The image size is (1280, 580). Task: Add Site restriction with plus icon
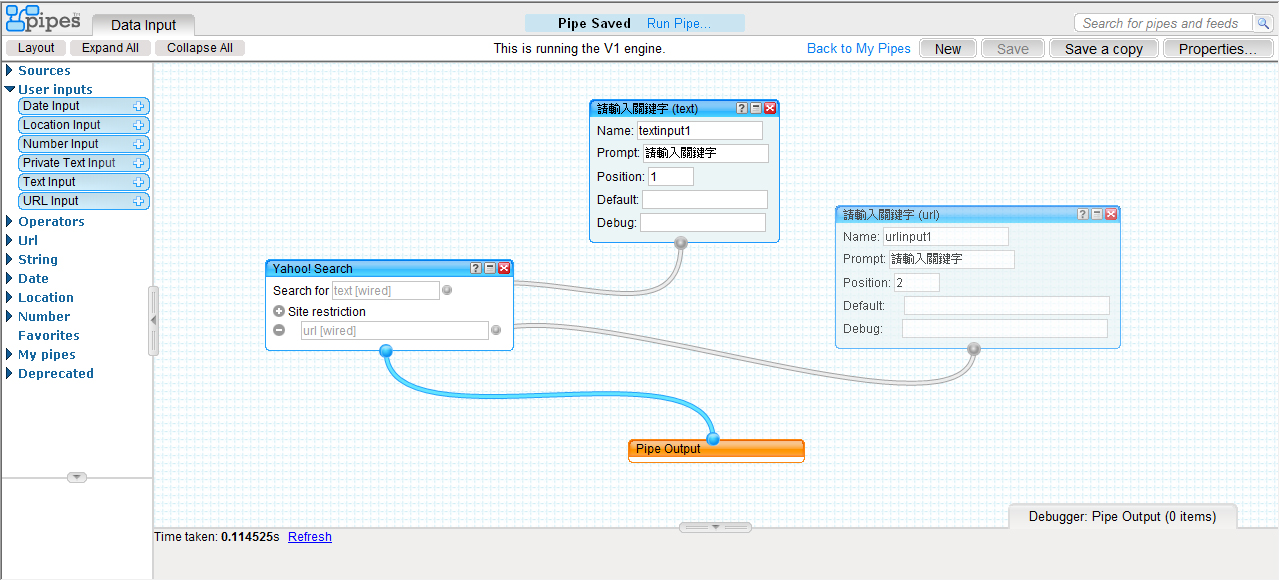279,312
